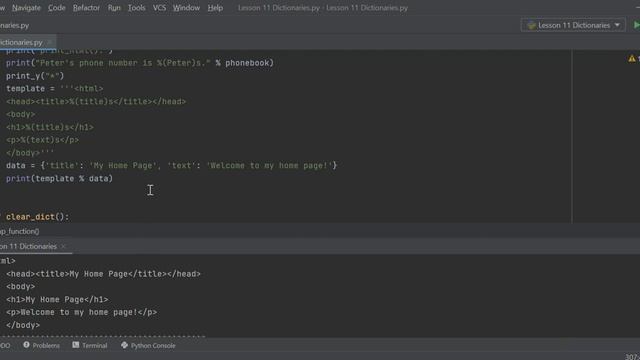The height and width of the screenshot is (360, 640).
Task: Click the Peter's phone number print line
Action: click(x=140, y=63)
